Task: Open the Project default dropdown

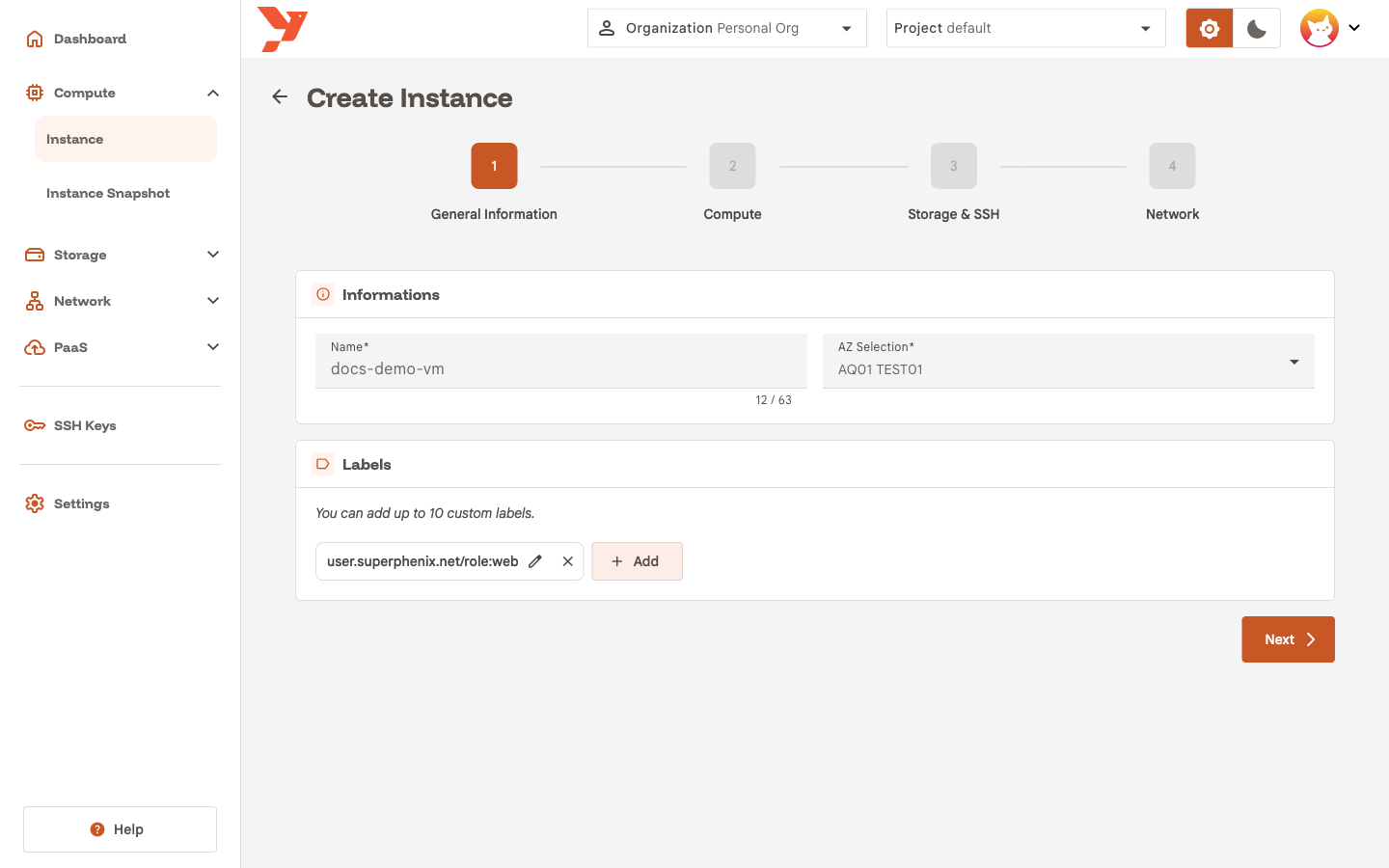Action: click(1026, 28)
